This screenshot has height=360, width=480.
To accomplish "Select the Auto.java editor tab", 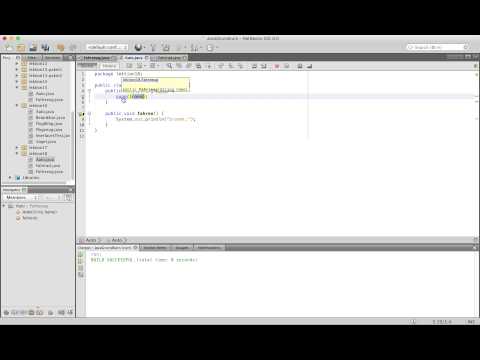I will pyautogui.click(x=134, y=58).
